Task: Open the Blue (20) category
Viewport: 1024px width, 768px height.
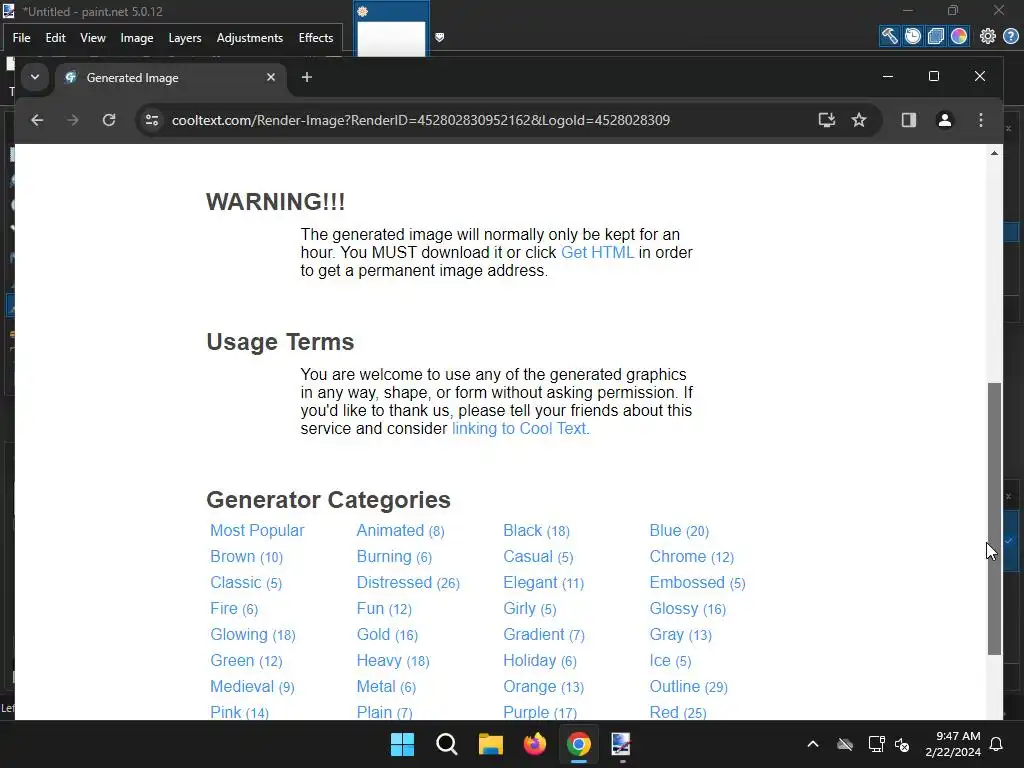Action: pyautogui.click(x=679, y=530)
